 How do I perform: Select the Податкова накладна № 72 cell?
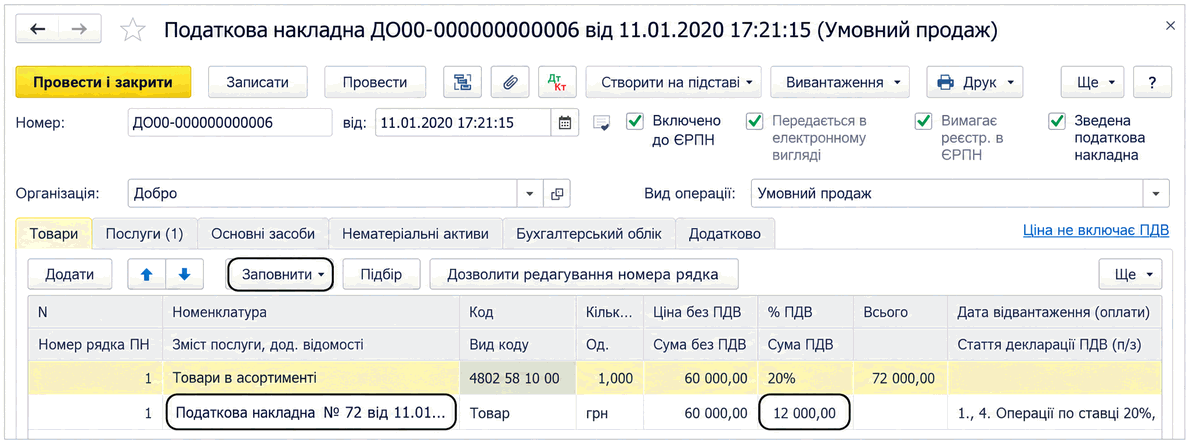click(311, 413)
